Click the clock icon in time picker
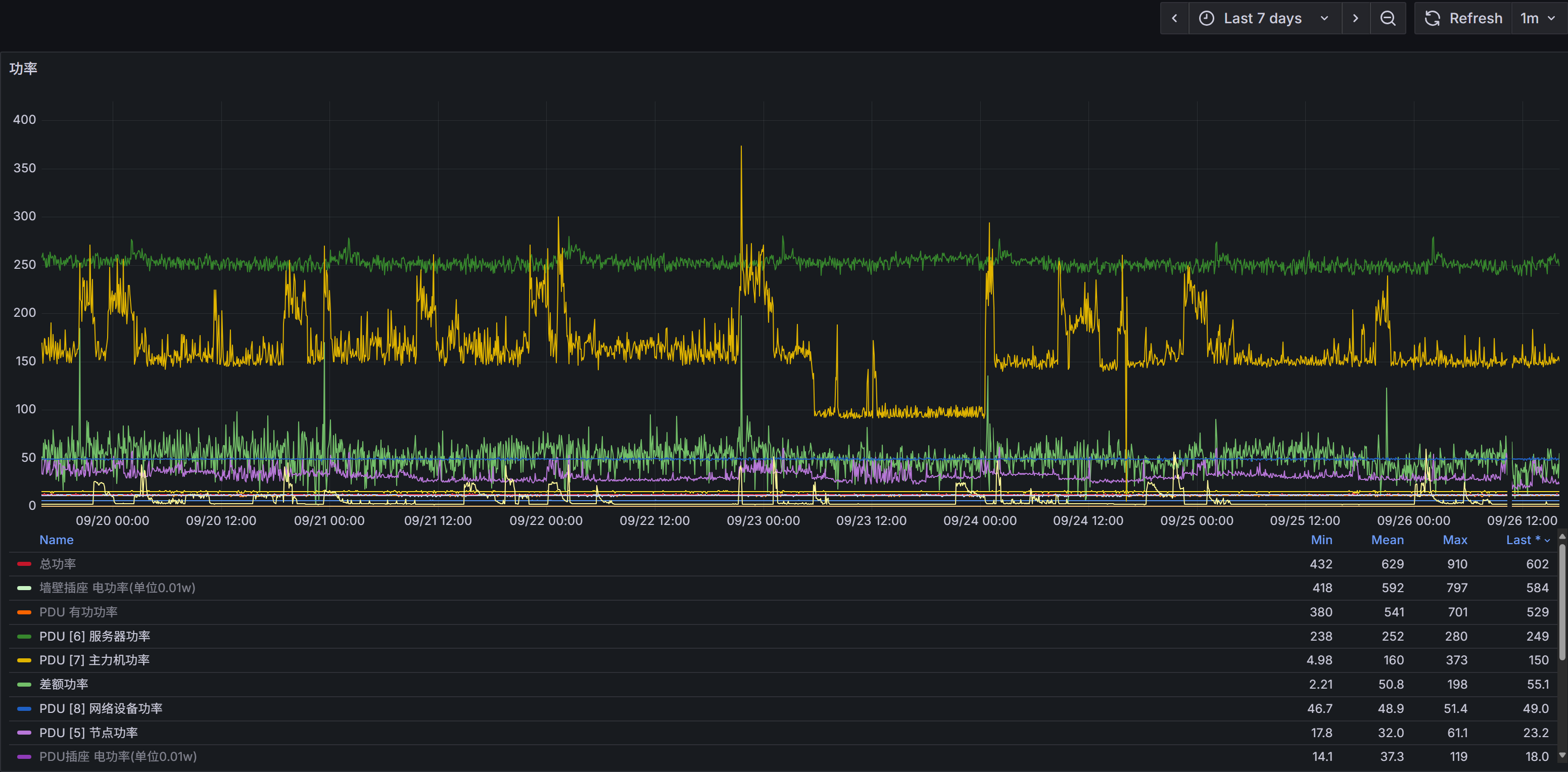1568x772 pixels. [1206, 18]
